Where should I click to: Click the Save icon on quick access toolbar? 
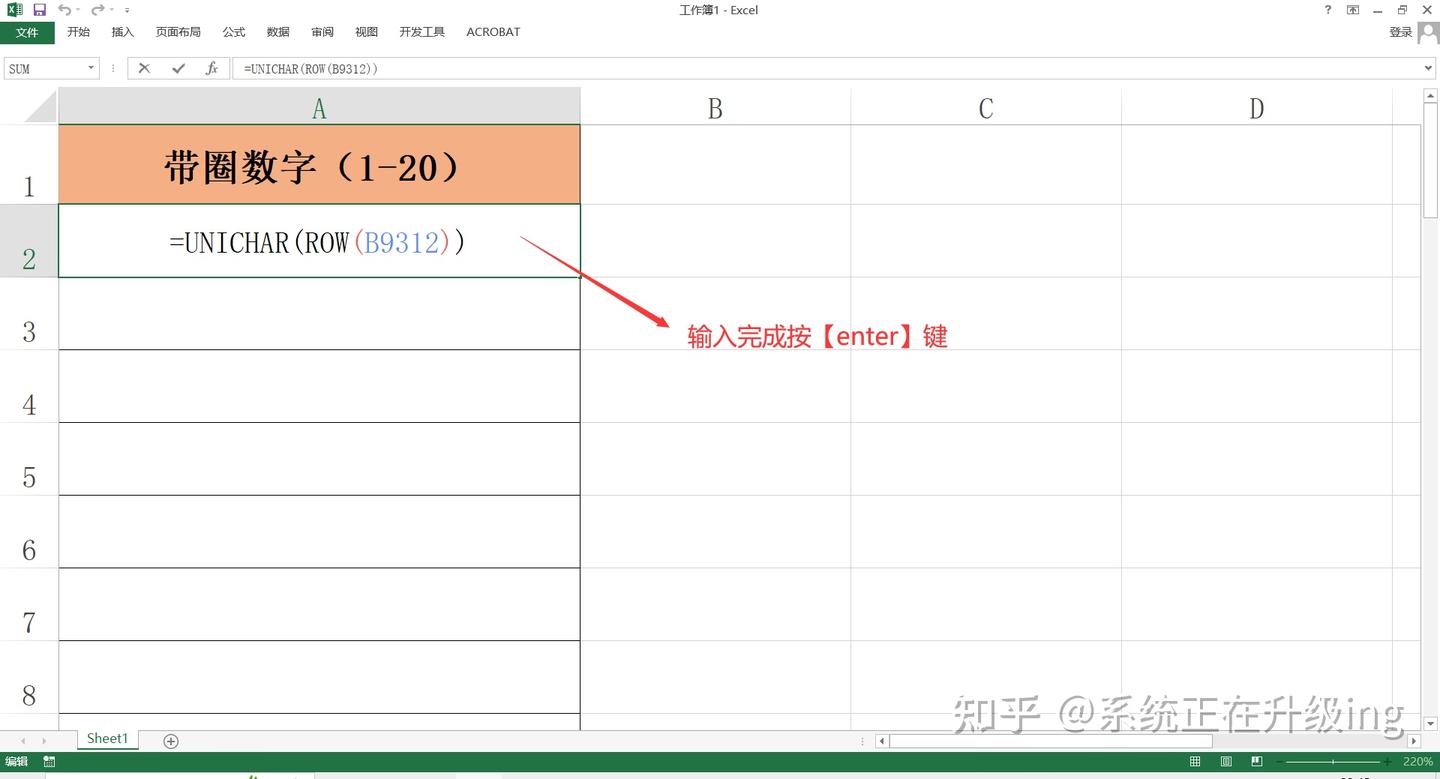click(x=39, y=9)
